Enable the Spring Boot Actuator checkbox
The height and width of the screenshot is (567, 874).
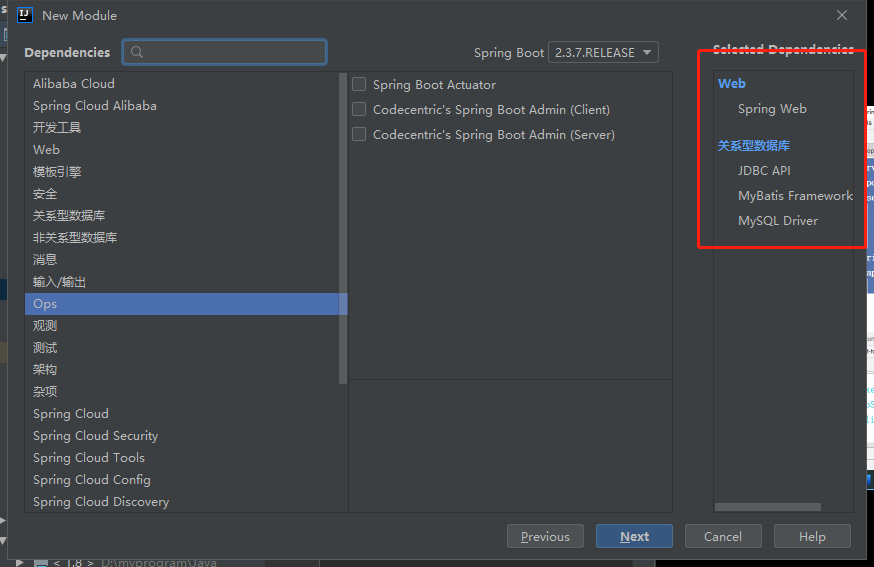tap(359, 84)
